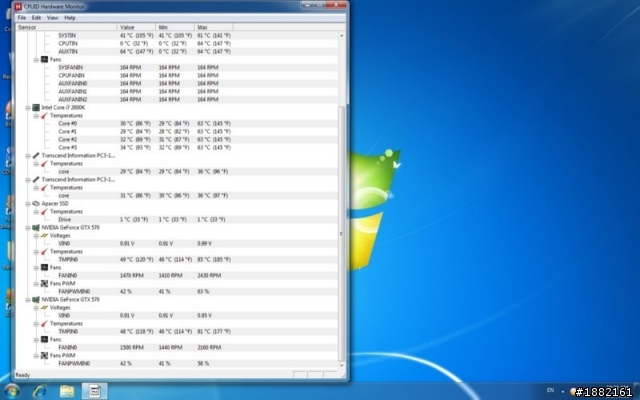
Task: Click the memory icon of Transcend above the 29 °C core row
Action: [x=36, y=156]
